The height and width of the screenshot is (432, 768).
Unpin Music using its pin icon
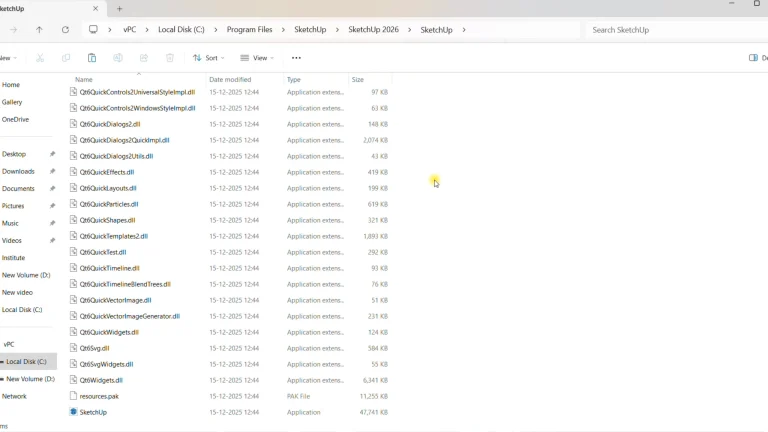coord(52,223)
